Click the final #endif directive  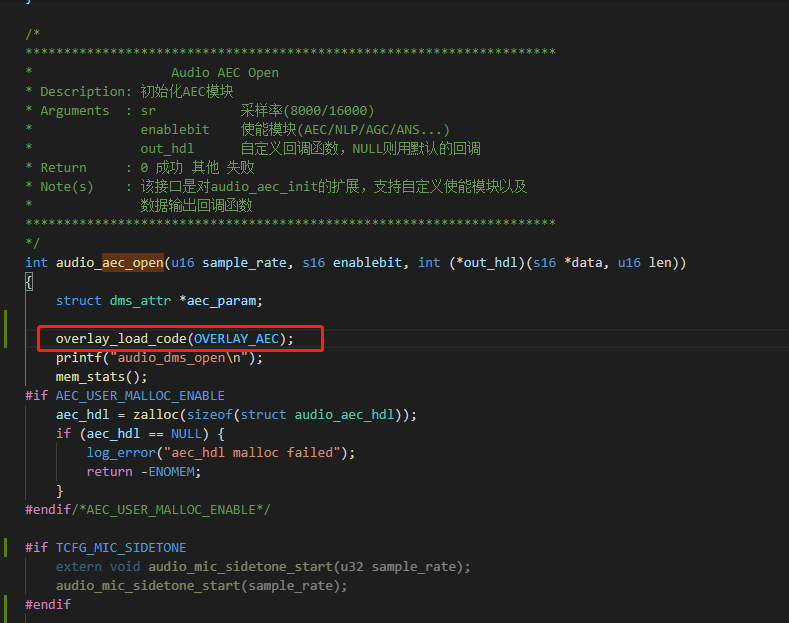(48, 605)
